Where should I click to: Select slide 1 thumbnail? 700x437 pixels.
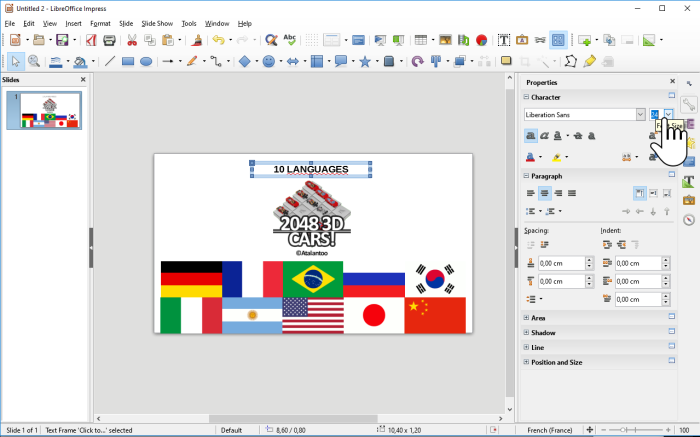click(49, 111)
